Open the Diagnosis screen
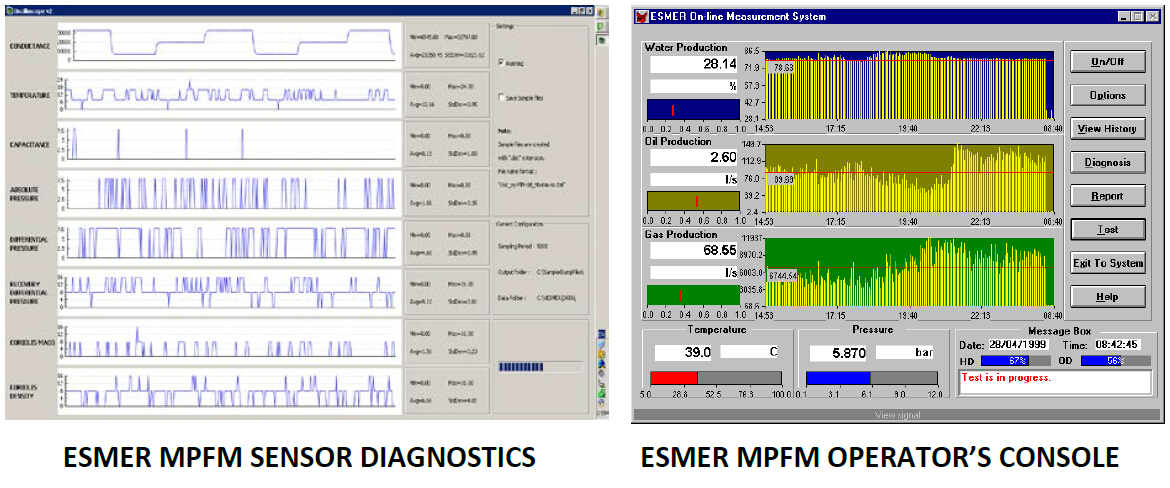 tap(1107, 163)
